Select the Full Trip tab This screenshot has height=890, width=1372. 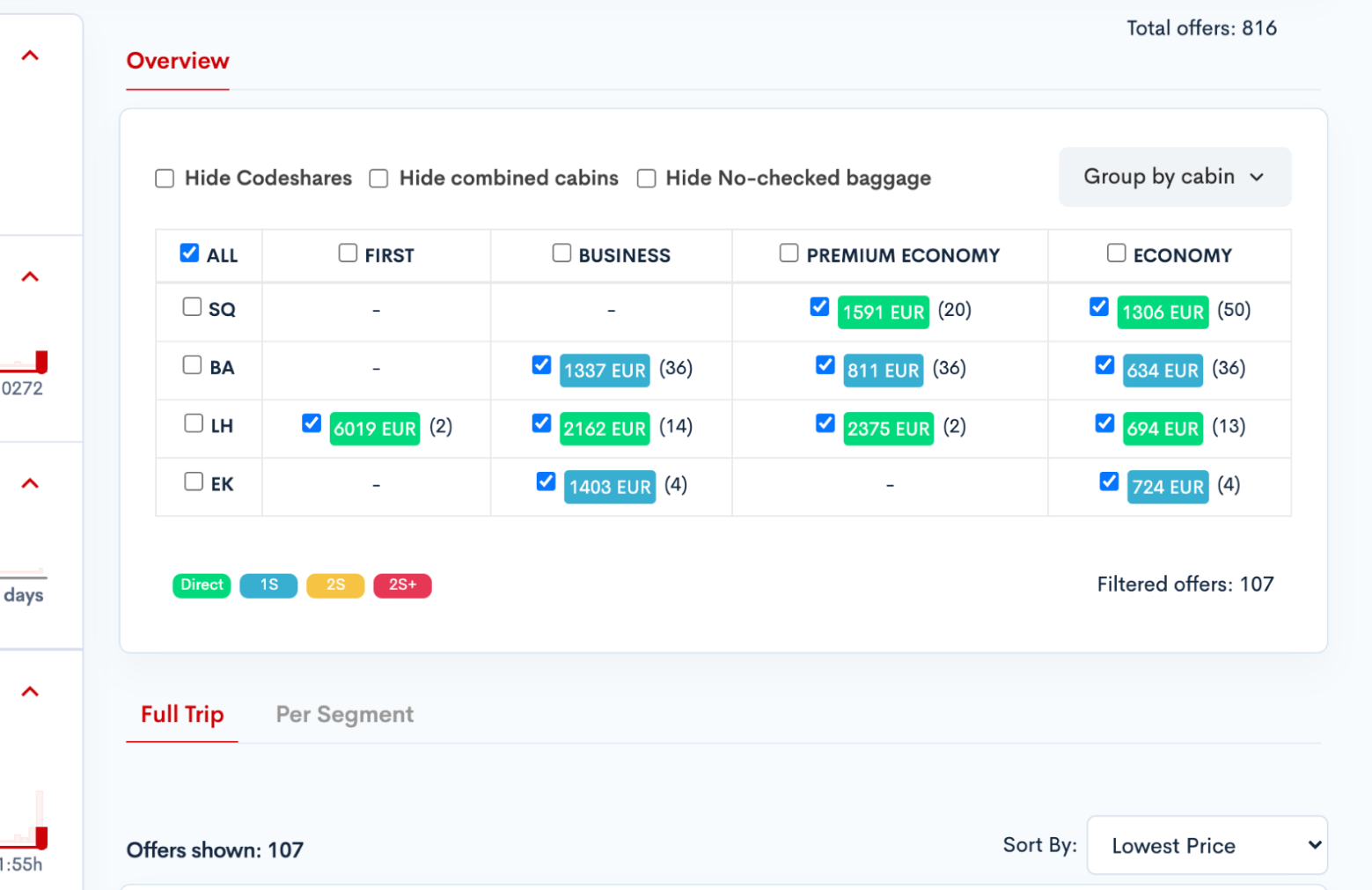(182, 714)
